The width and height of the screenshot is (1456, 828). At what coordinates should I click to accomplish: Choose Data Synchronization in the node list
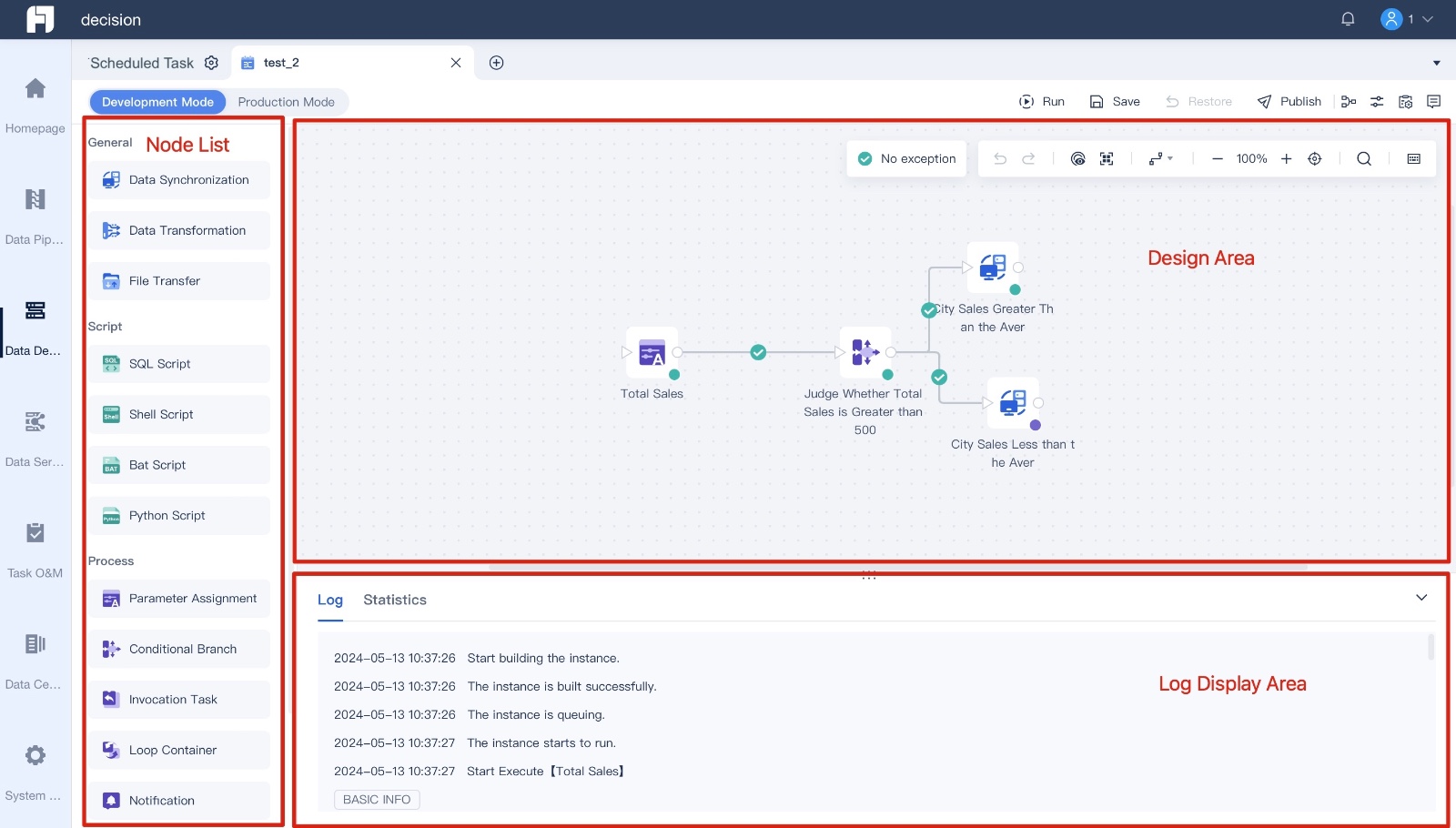pos(179,180)
